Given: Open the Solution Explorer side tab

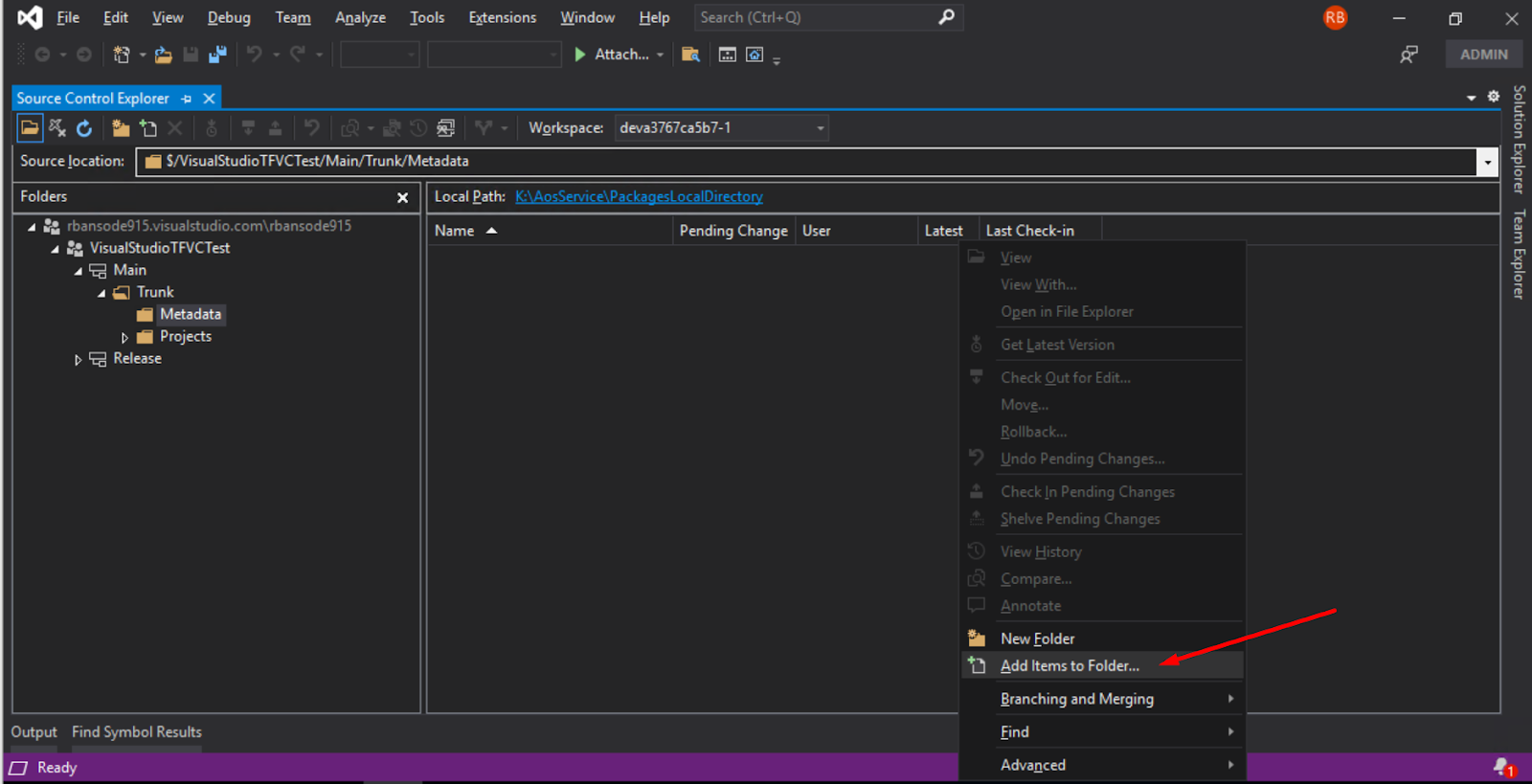Looking at the screenshot, I should pos(1519,140).
